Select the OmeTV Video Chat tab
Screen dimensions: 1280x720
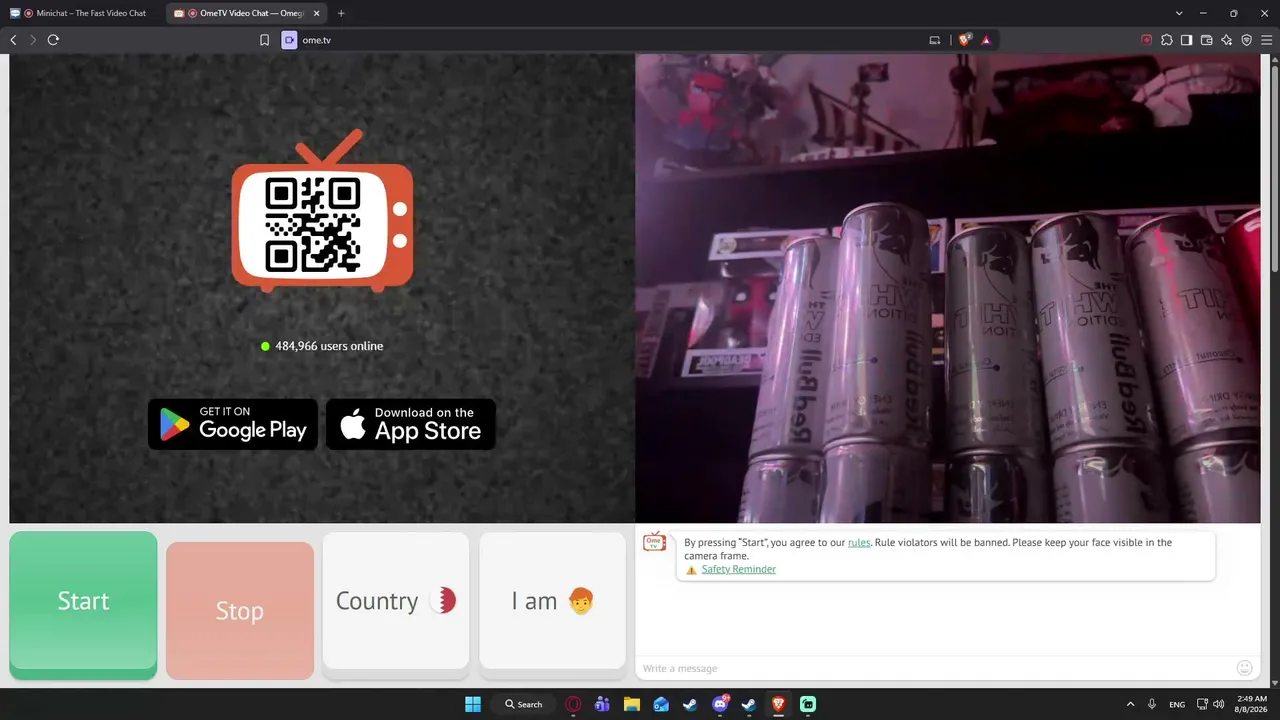pyautogui.click(x=244, y=13)
